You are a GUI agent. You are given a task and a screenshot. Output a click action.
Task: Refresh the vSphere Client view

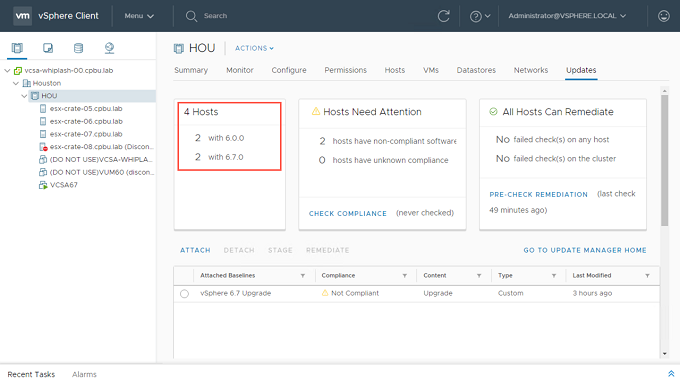click(443, 16)
